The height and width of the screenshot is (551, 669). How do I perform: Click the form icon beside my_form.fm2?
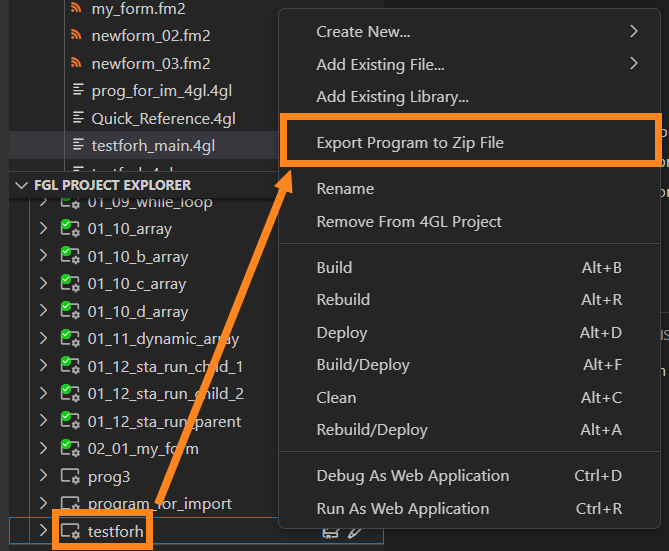coord(76,7)
